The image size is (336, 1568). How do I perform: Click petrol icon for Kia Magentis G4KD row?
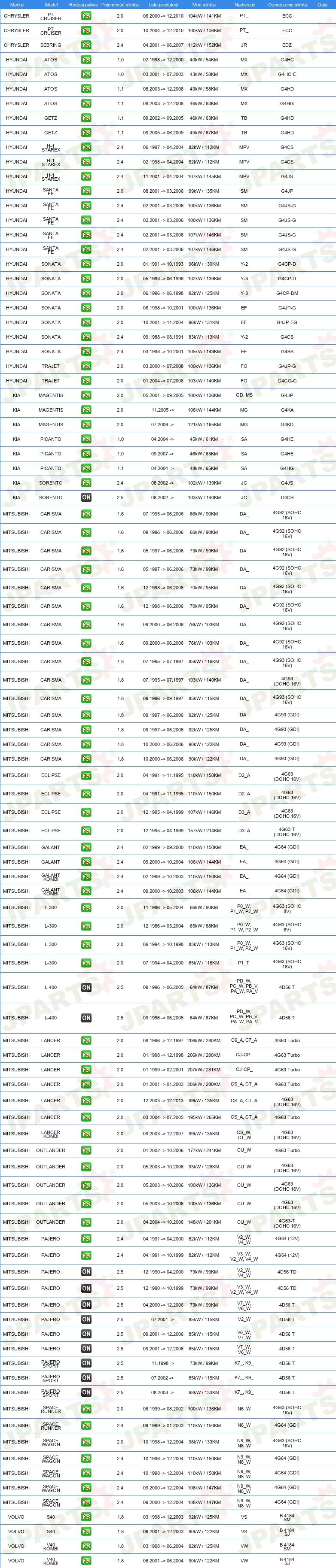click(x=86, y=424)
